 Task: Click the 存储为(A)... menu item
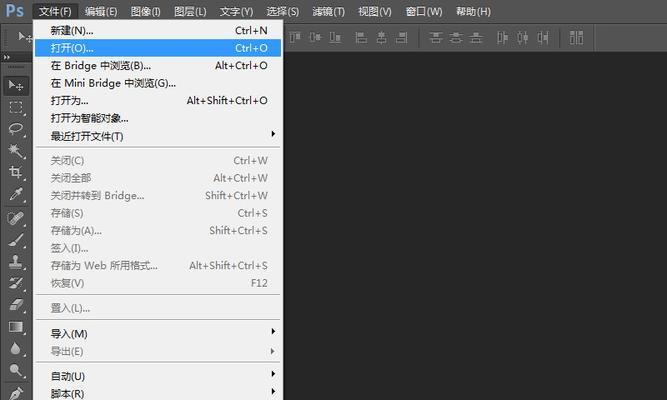point(158,230)
